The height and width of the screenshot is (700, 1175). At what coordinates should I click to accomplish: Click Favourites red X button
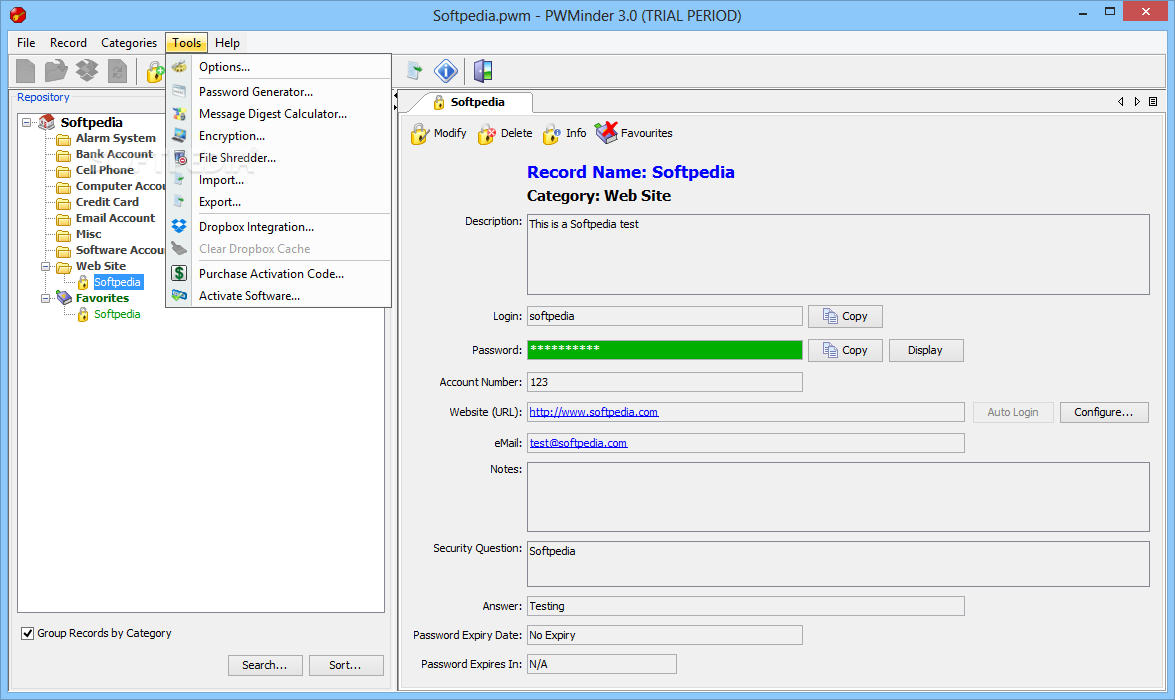coord(634,133)
